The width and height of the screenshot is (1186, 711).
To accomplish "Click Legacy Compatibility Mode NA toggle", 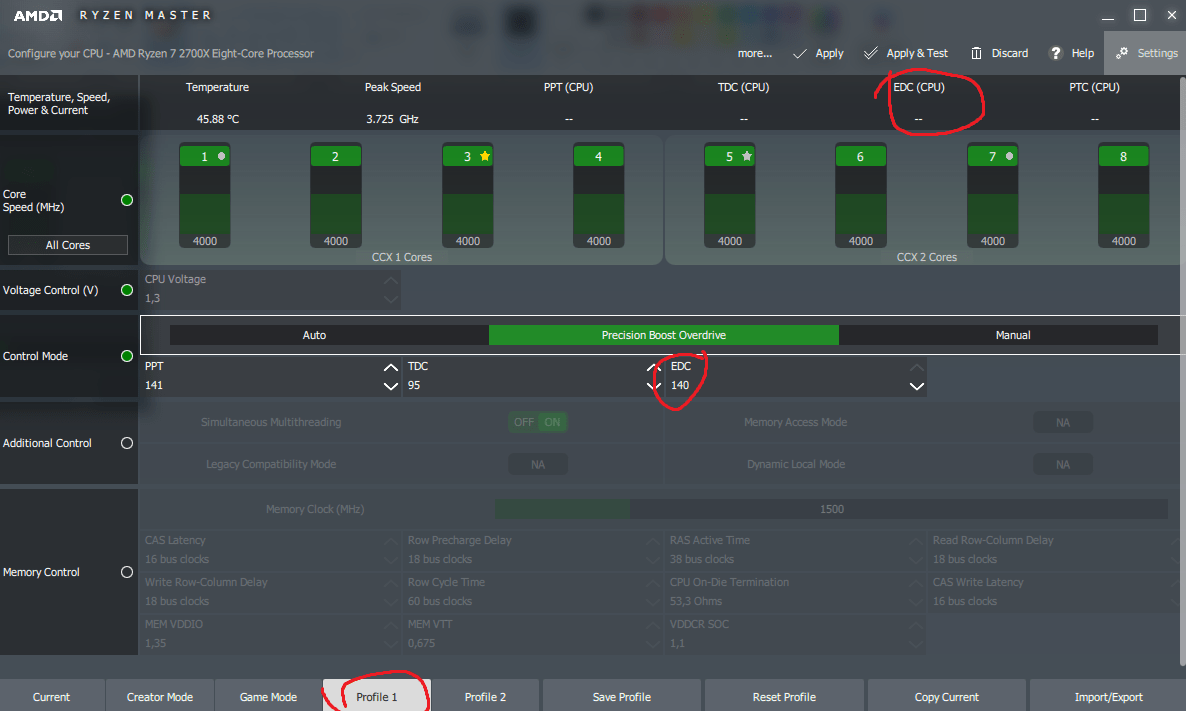I will click(538, 464).
